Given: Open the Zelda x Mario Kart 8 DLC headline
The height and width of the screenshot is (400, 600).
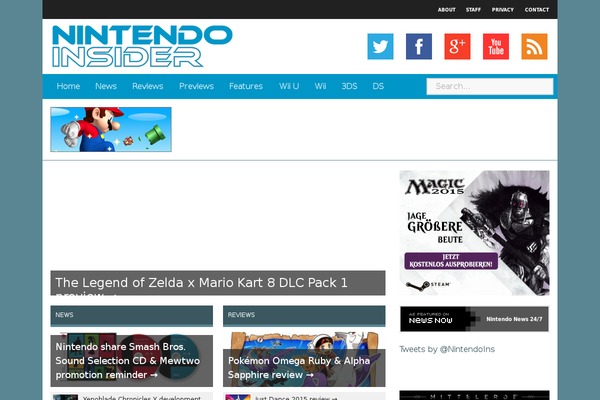Looking at the screenshot, I should pos(218,283).
